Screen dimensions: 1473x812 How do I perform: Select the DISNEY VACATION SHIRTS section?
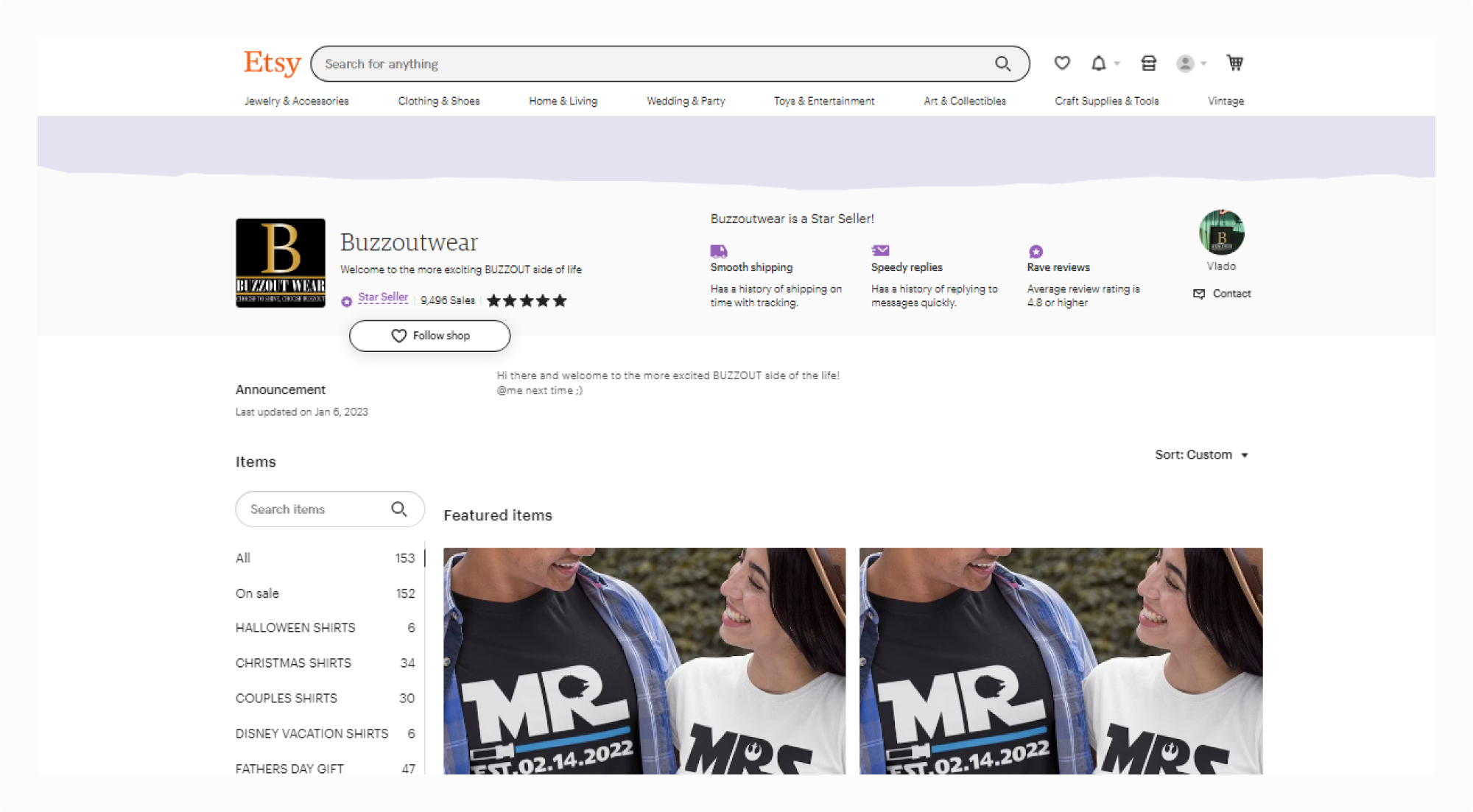(325, 734)
